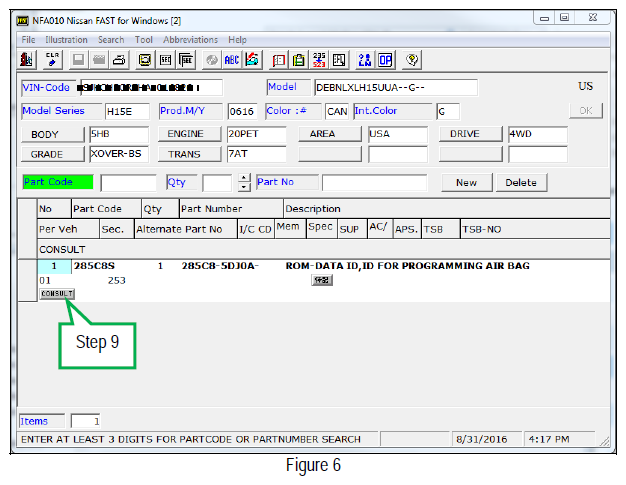Click the Model Series field H15E
This screenshot has width=626, height=485.
(x=127, y=111)
